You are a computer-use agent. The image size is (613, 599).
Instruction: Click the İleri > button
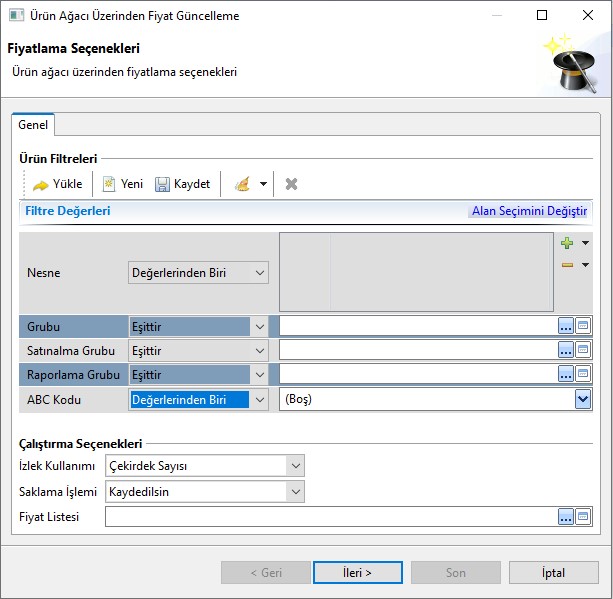pyautogui.click(x=357, y=573)
